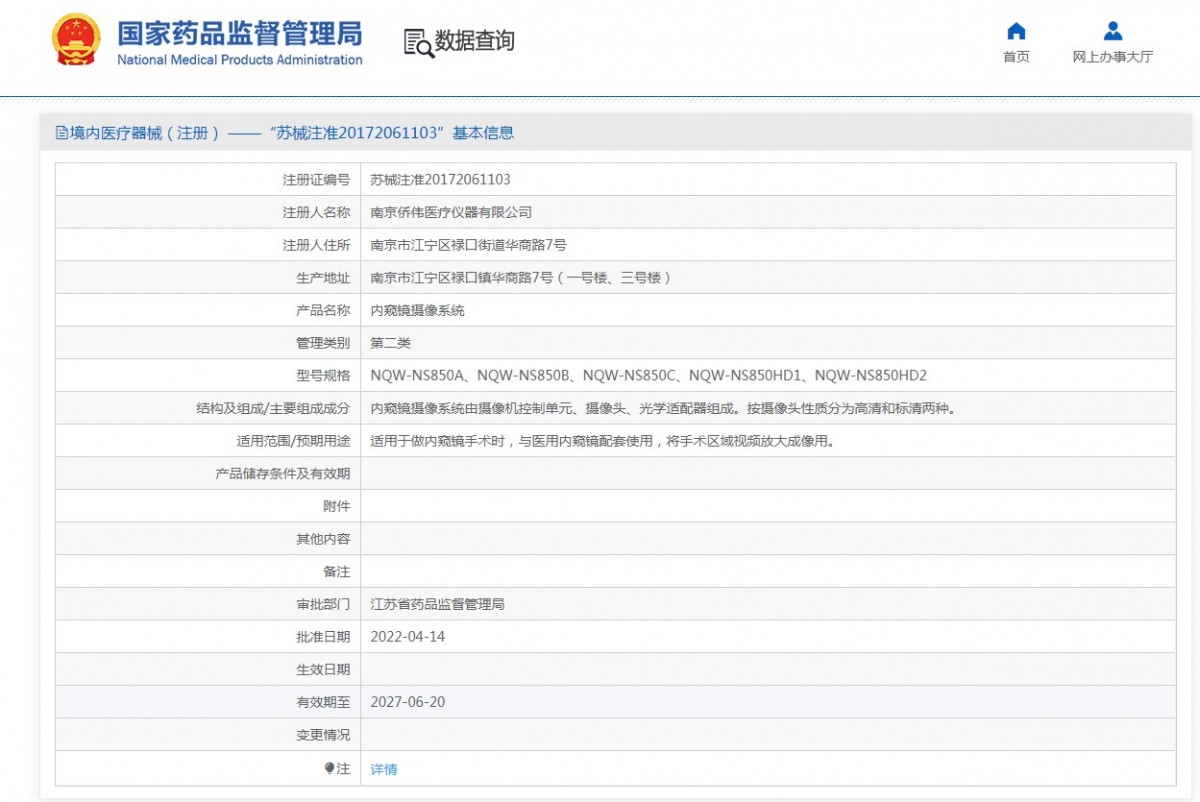Click National Medical Products Administration subtitle
The image size is (1200, 802).
coord(240,60)
